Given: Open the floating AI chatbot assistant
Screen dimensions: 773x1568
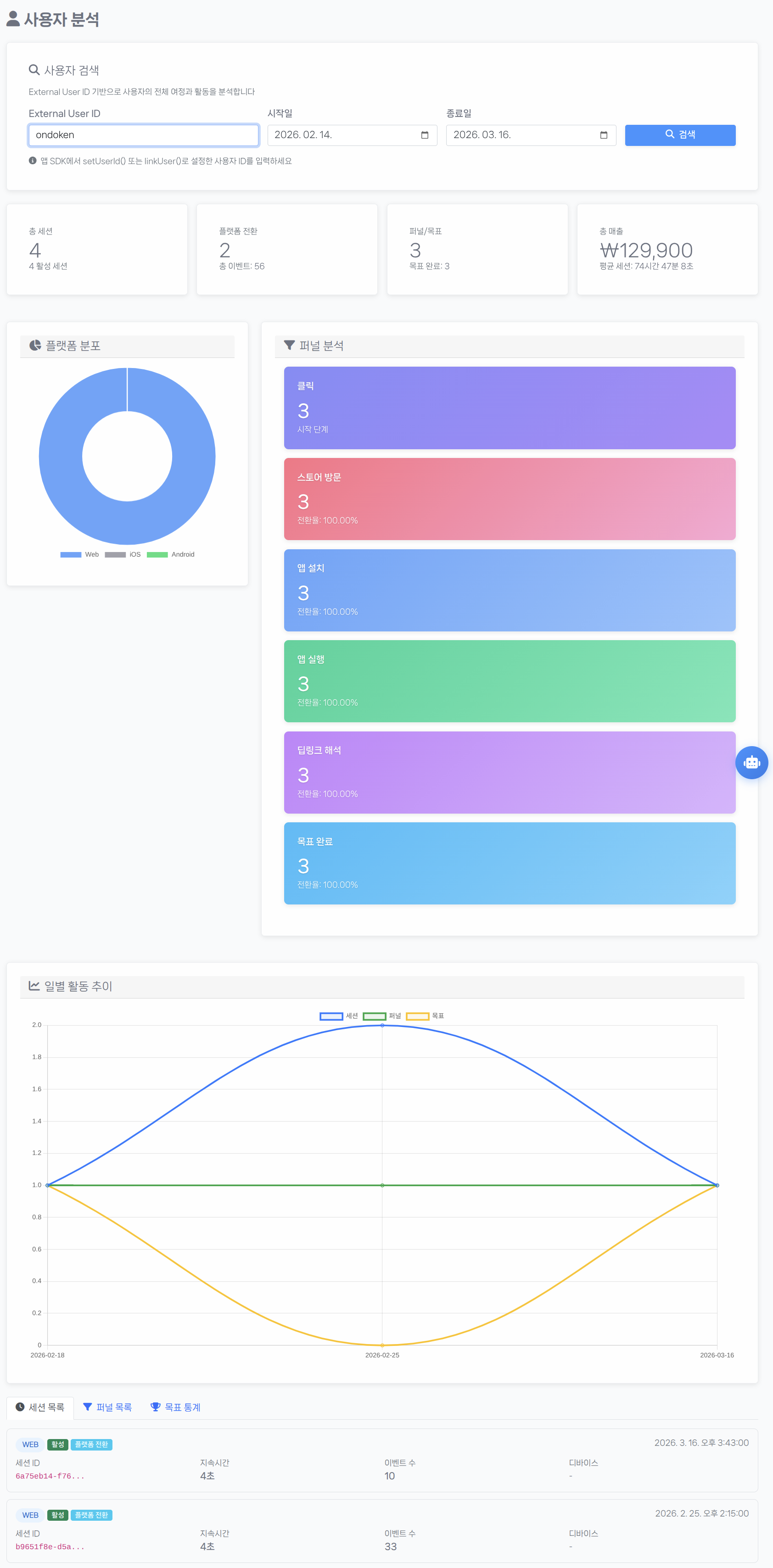Looking at the screenshot, I should tap(752, 762).
